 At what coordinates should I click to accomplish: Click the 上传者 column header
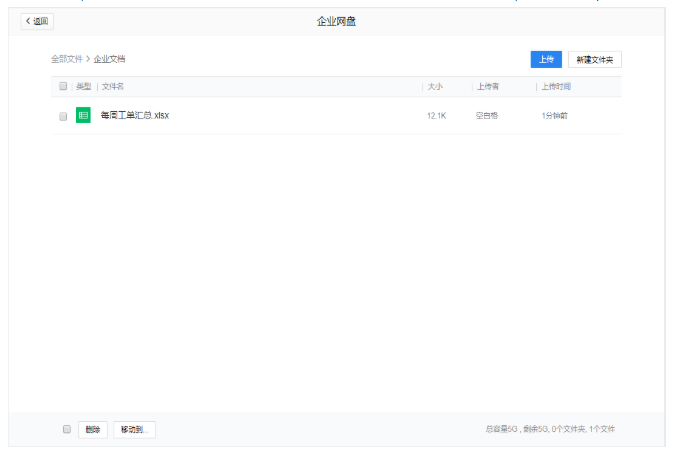point(487,87)
